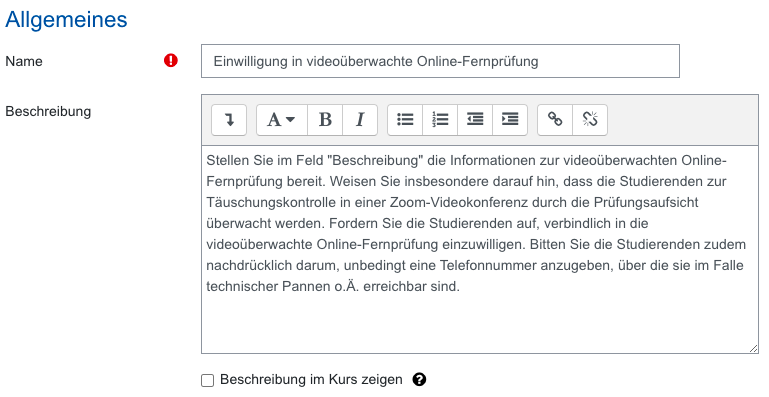Click the line starting "Fernprüfung bereit. Weisen Sie"
The height and width of the screenshot is (397, 769).
point(466,181)
